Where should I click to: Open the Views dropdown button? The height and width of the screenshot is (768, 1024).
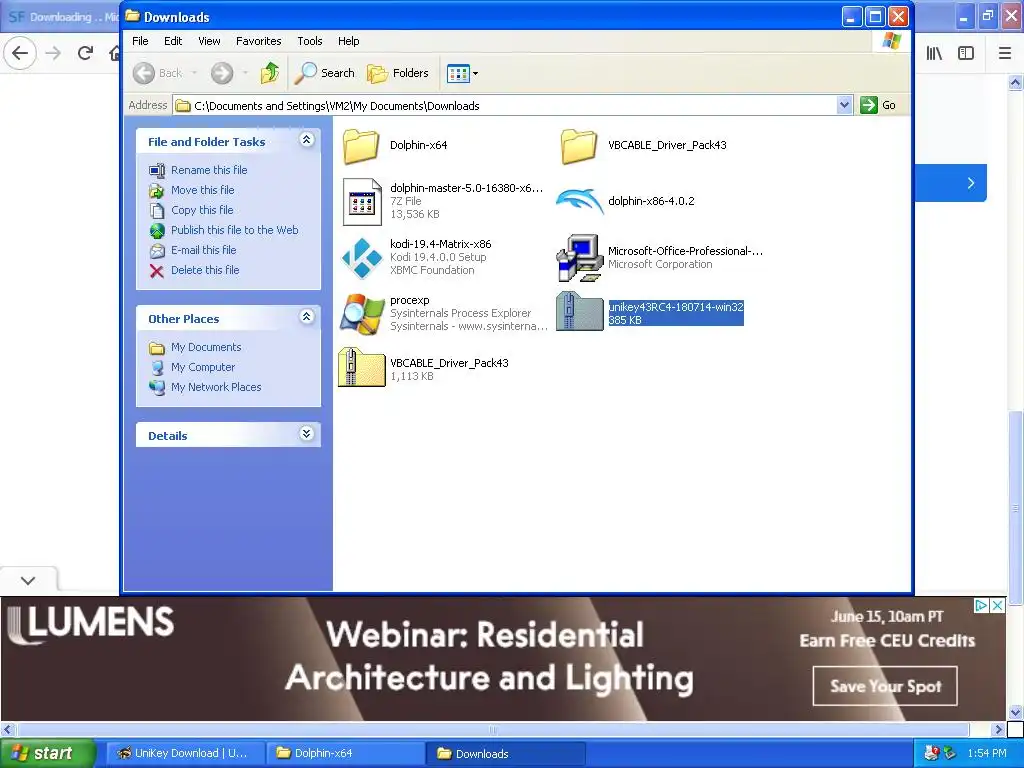pos(462,74)
